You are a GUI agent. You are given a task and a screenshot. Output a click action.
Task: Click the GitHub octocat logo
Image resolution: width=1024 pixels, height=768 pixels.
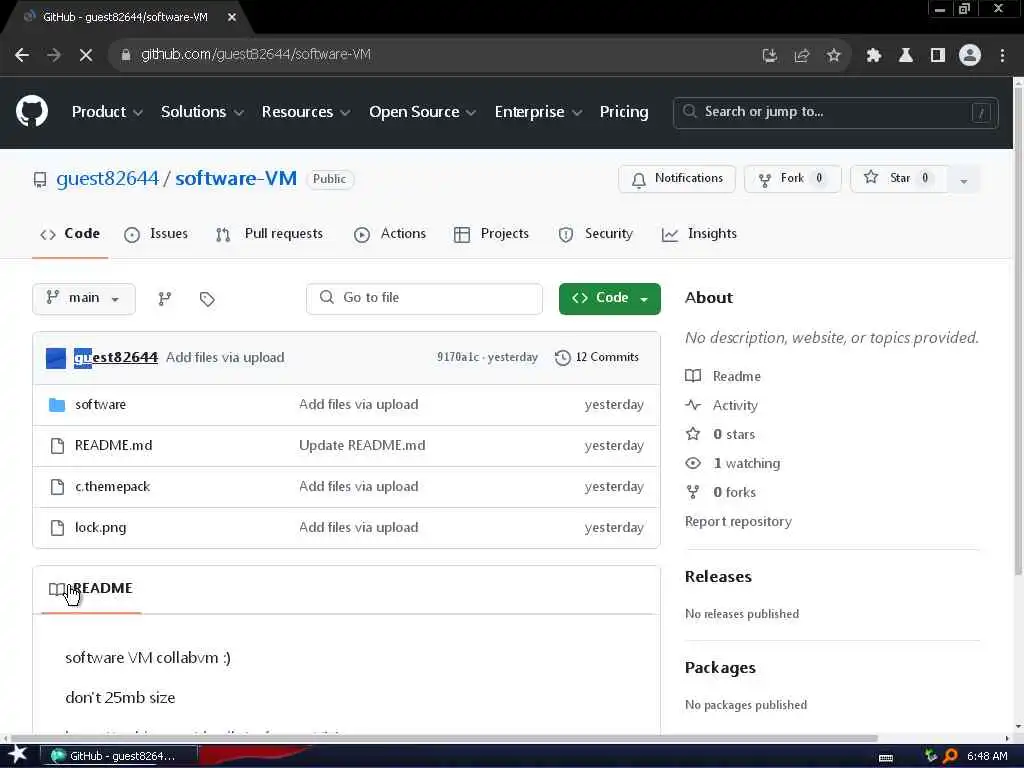click(x=32, y=112)
